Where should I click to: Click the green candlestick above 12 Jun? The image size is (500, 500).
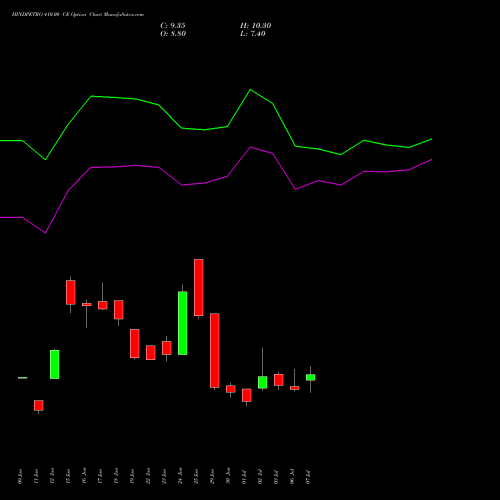(x=55, y=364)
